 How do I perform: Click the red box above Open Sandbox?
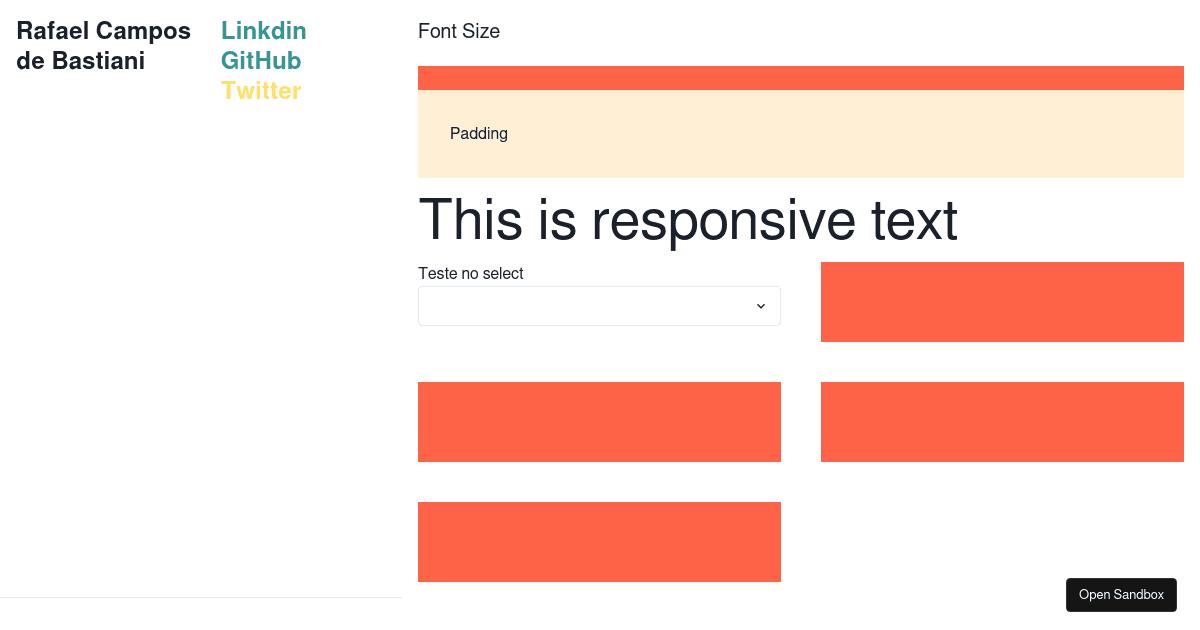1002,422
